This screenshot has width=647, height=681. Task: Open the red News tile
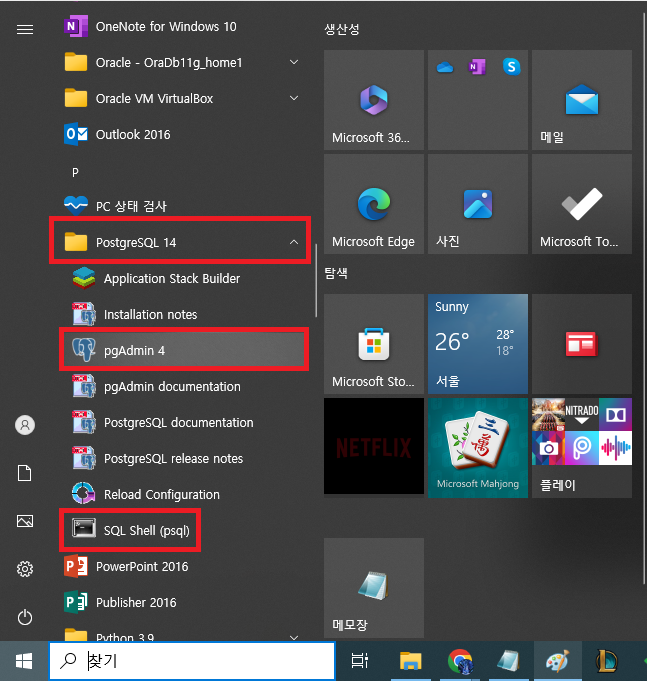pyautogui.click(x=582, y=344)
